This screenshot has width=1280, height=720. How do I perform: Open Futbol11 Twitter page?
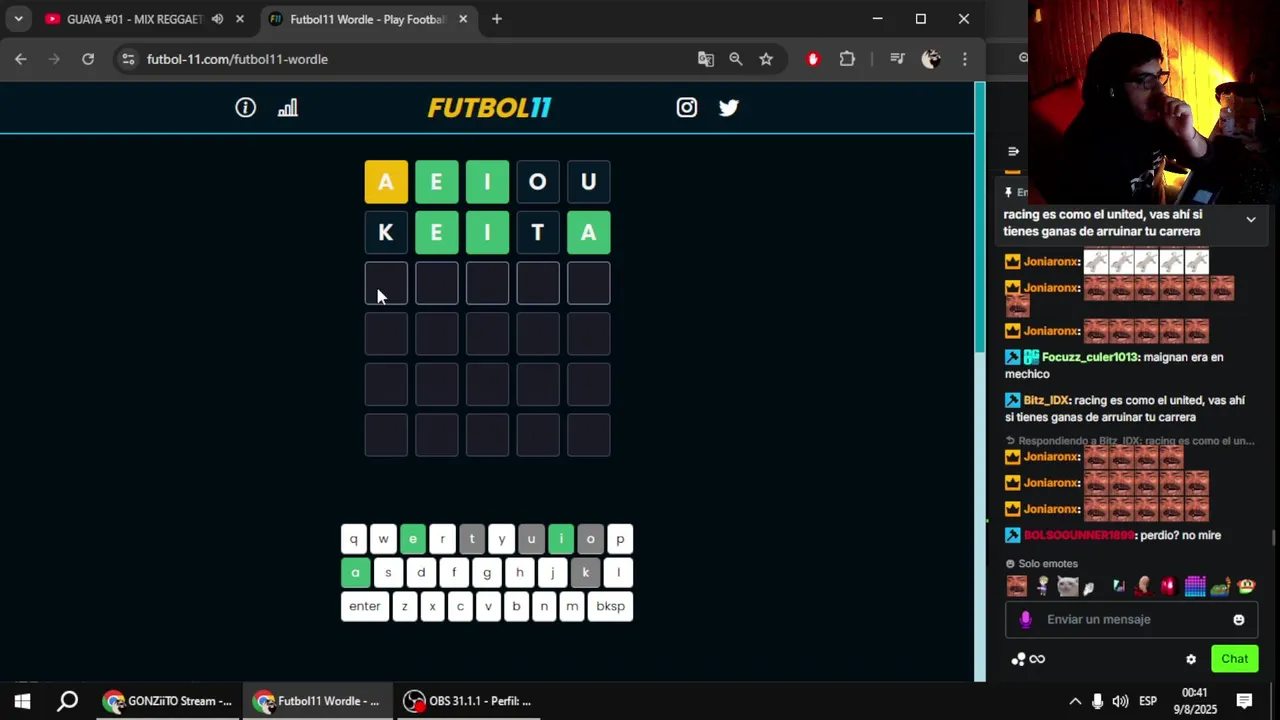click(729, 108)
